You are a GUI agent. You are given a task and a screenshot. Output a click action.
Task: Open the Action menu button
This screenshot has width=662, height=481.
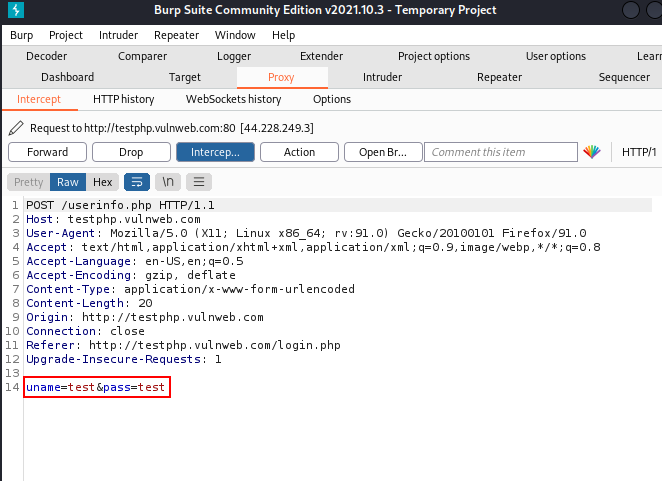coord(299,152)
